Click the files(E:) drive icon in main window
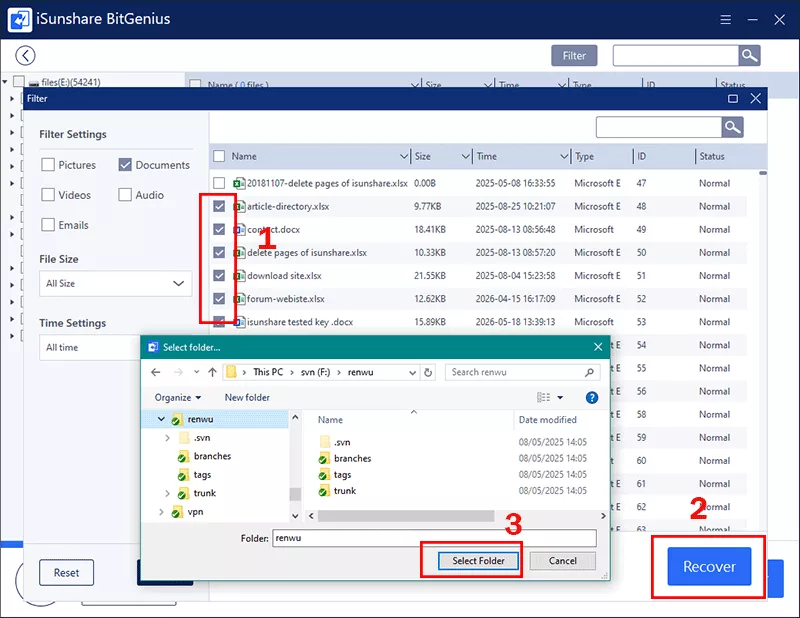800x618 pixels. pos(34,83)
